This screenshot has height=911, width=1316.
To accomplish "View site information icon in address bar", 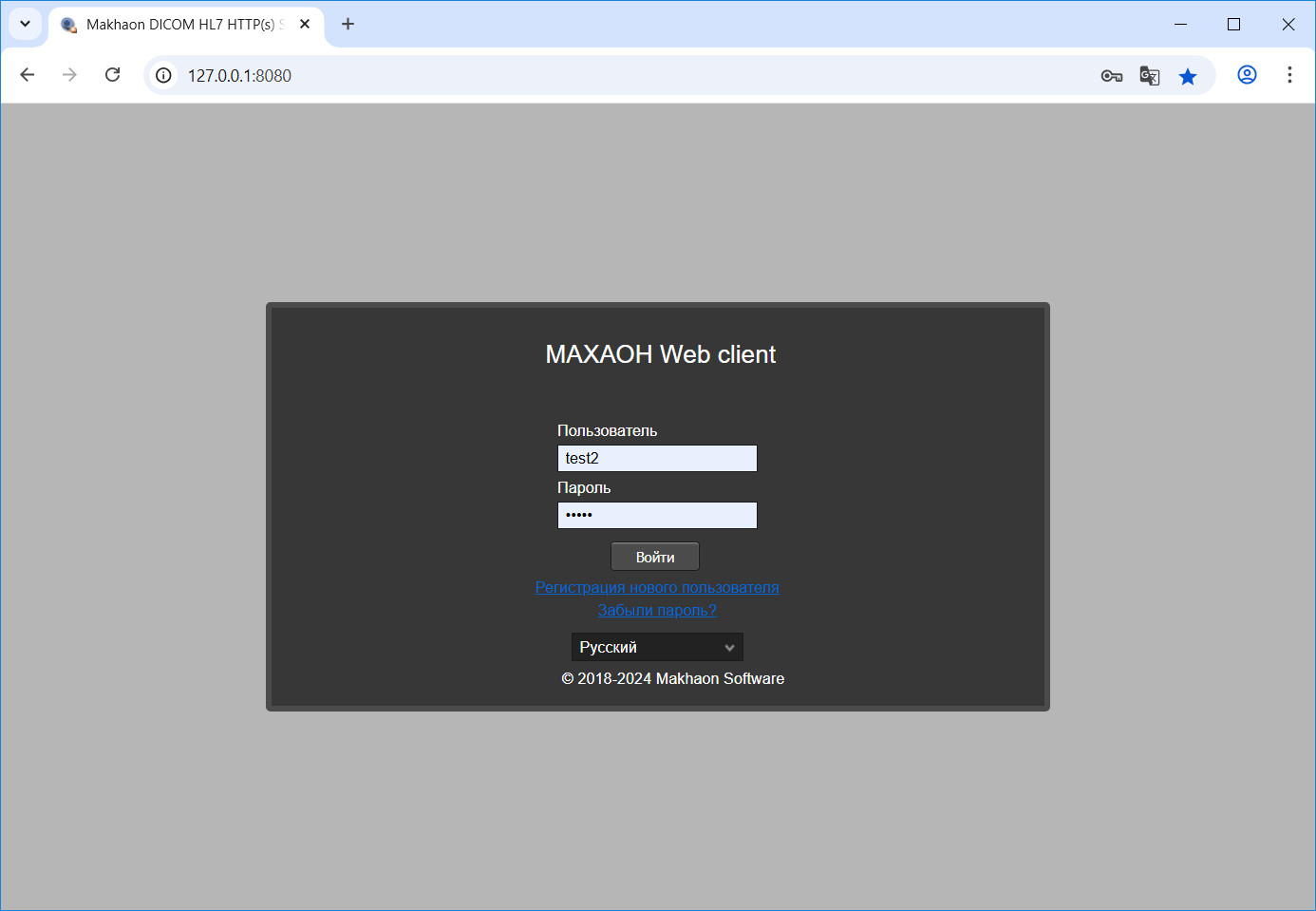I will pyautogui.click(x=164, y=75).
